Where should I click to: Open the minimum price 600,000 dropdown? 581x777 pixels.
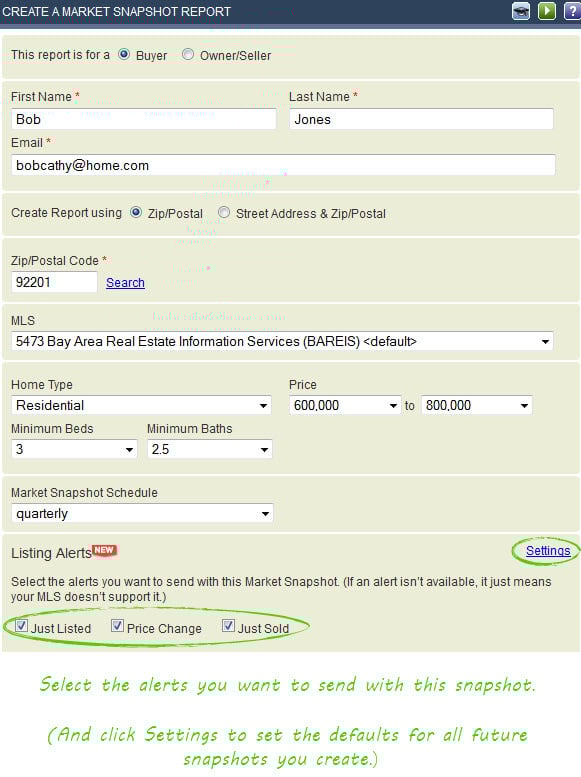(345, 405)
